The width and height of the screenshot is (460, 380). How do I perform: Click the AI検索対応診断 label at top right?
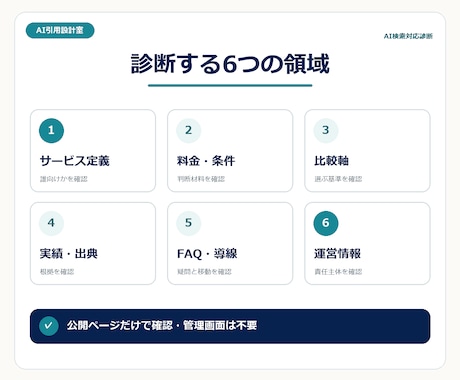coord(408,36)
